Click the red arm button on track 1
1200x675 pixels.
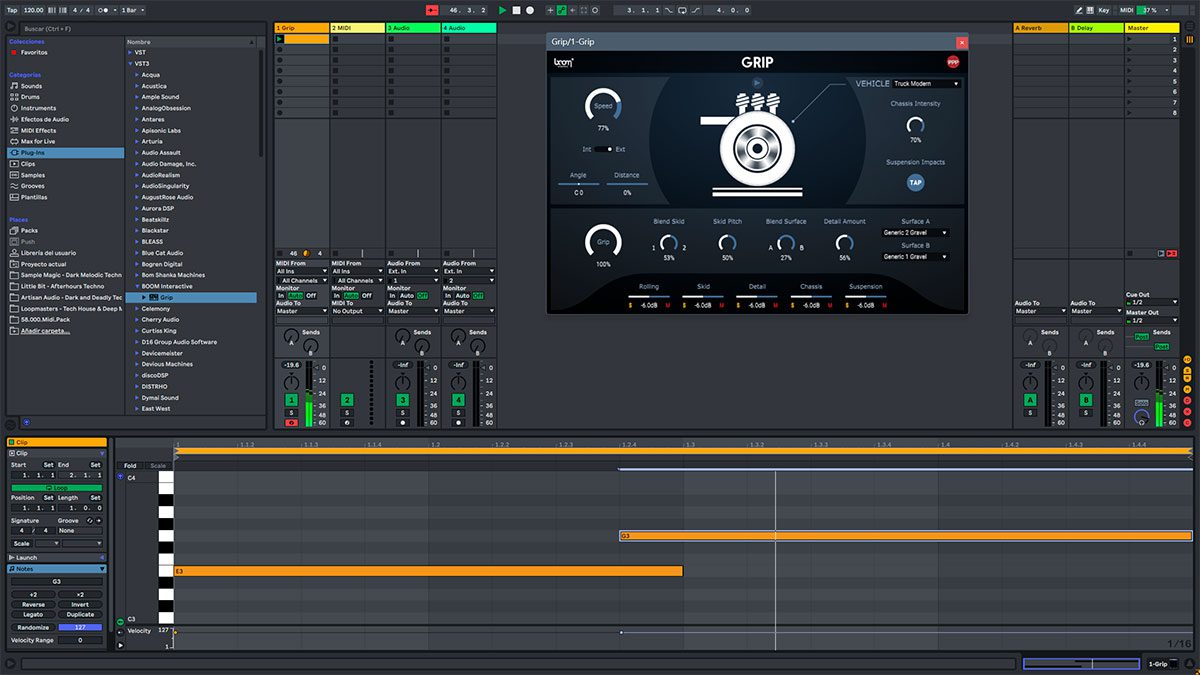pyautogui.click(x=291, y=422)
